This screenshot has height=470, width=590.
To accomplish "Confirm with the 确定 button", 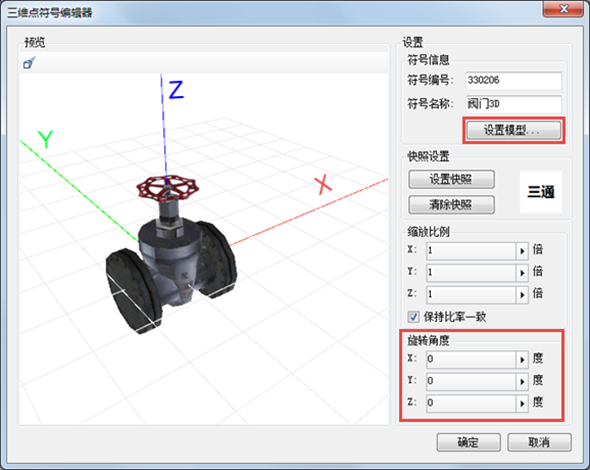I will pos(468,443).
